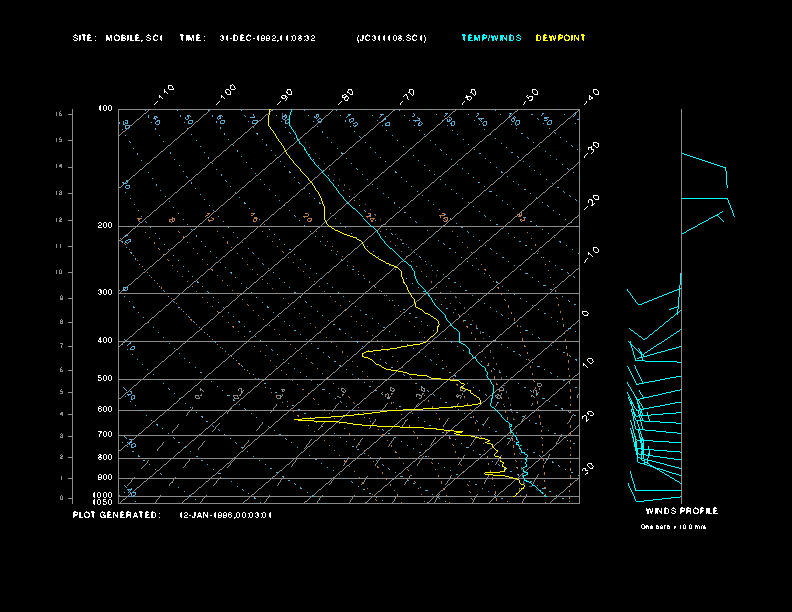Screen dimensions: 792x612
Task: Click right-edge isotherm label "-30"
Action: (x=592, y=149)
